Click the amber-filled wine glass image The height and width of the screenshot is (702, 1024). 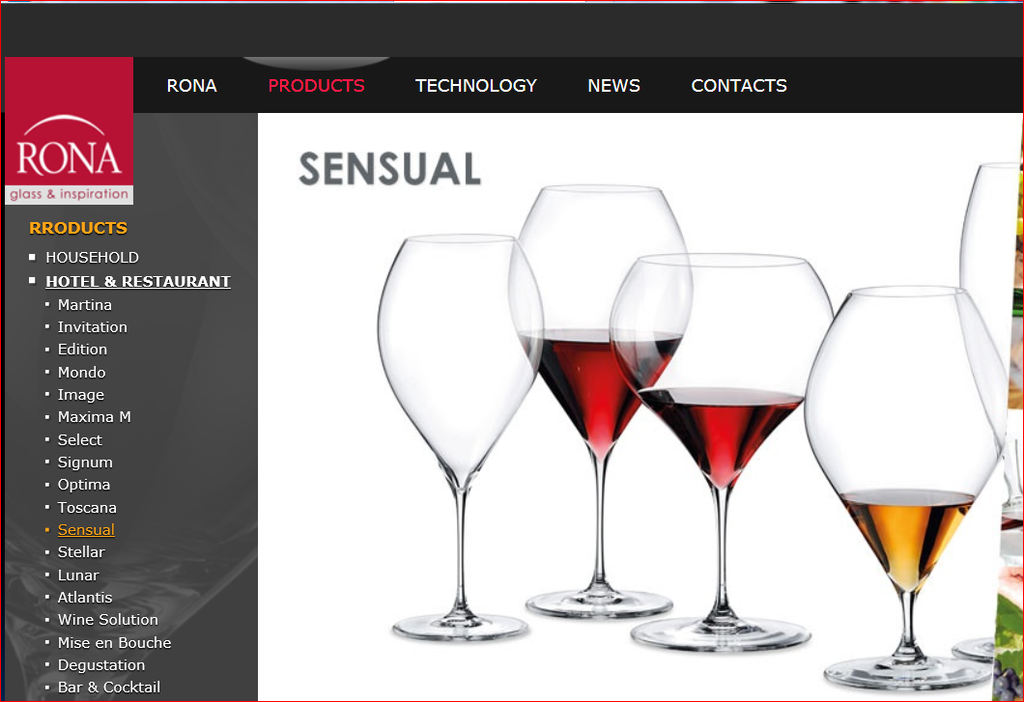(906, 488)
